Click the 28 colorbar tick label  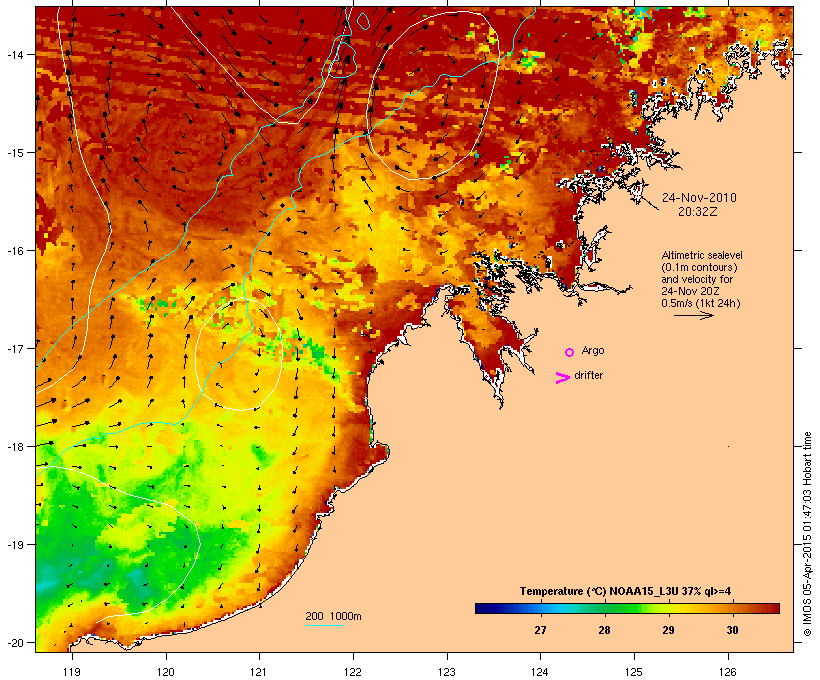[604, 630]
